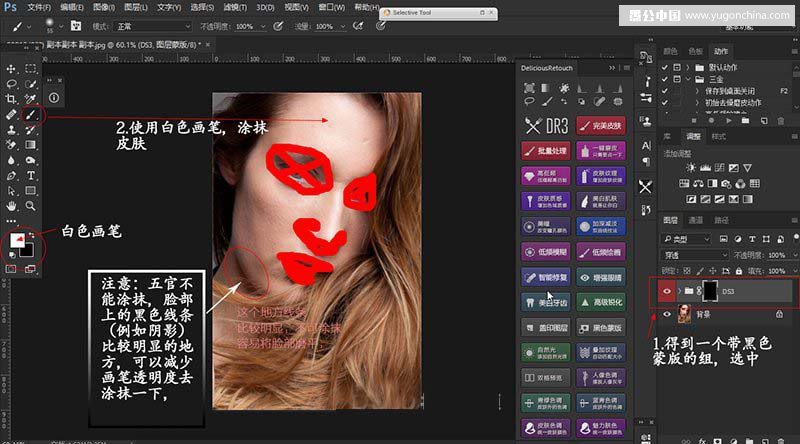800x444 pixels.
Task: Toggle the 默认动作 action set checkmark
Action: point(664,67)
